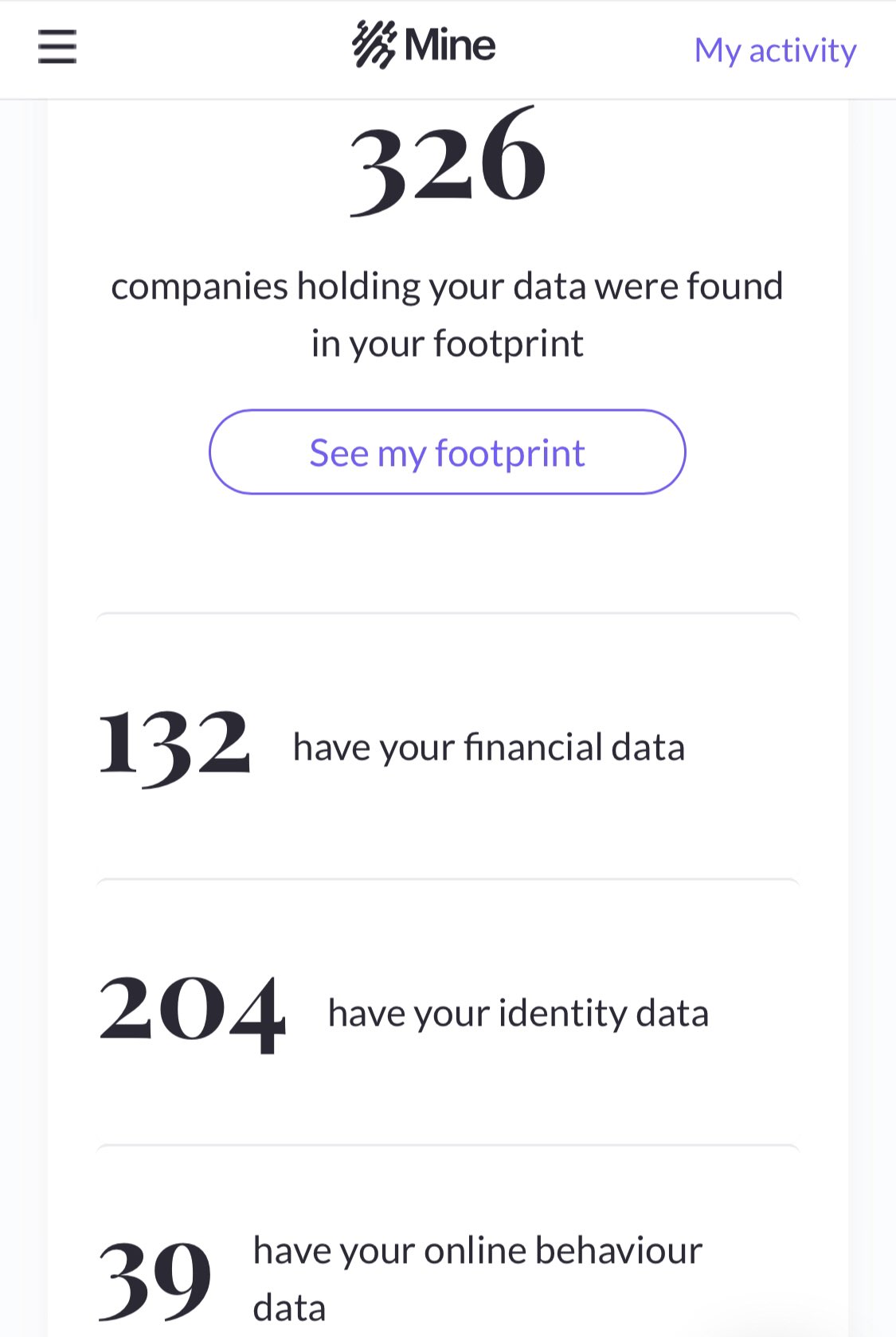Viewport: 896px width, 1337px height.
Task: Open the have your online behaviour data label
Action: pos(477,1251)
